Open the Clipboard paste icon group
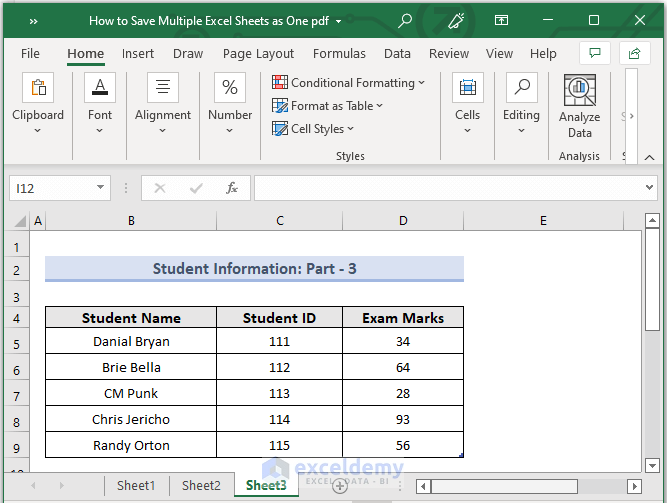This screenshot has width=667, height=503. [x=38, y=89]
